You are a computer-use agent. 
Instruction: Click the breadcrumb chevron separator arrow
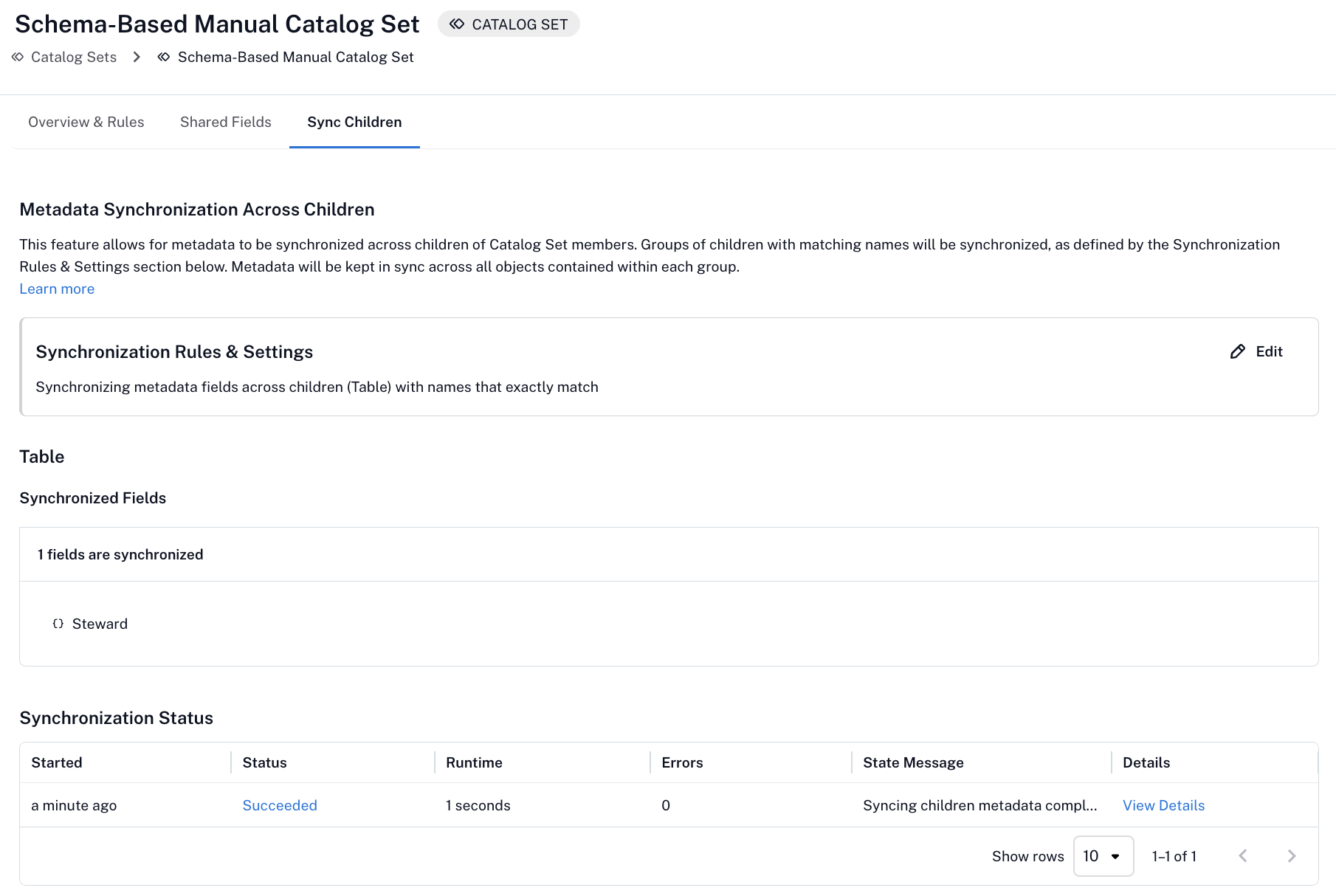[137, 57]
